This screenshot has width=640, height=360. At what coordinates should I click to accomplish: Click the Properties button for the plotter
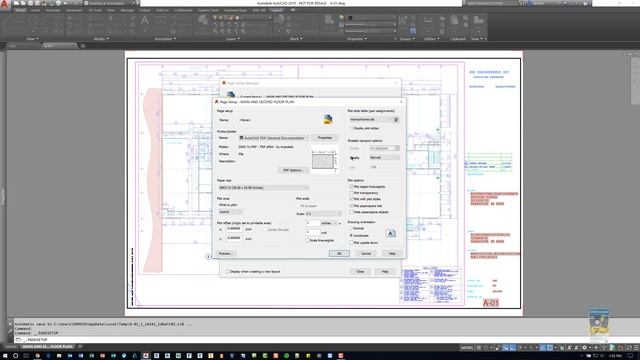click(x=325, y=138)
